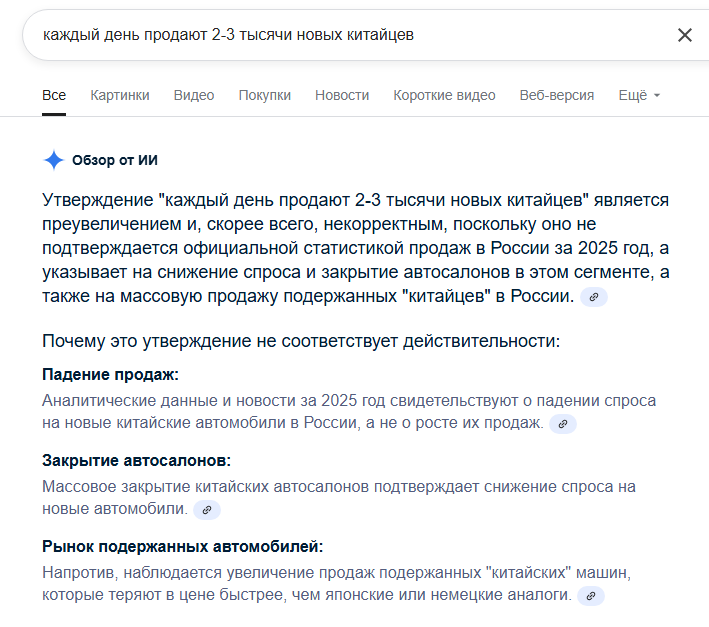The width and height of the screenshot is (709, 627).
Task: Click the search input field
Action: coord(340,35)
